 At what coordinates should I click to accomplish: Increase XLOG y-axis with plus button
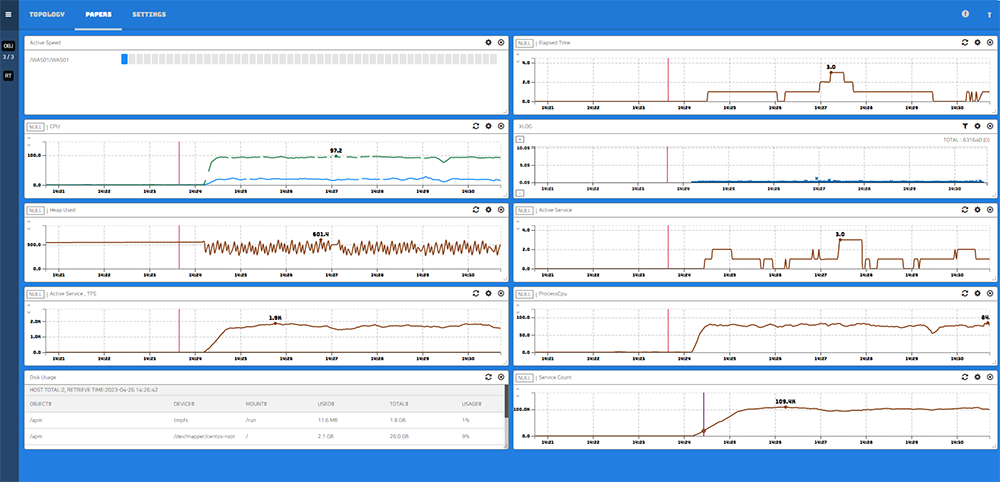tap(520, 139)
